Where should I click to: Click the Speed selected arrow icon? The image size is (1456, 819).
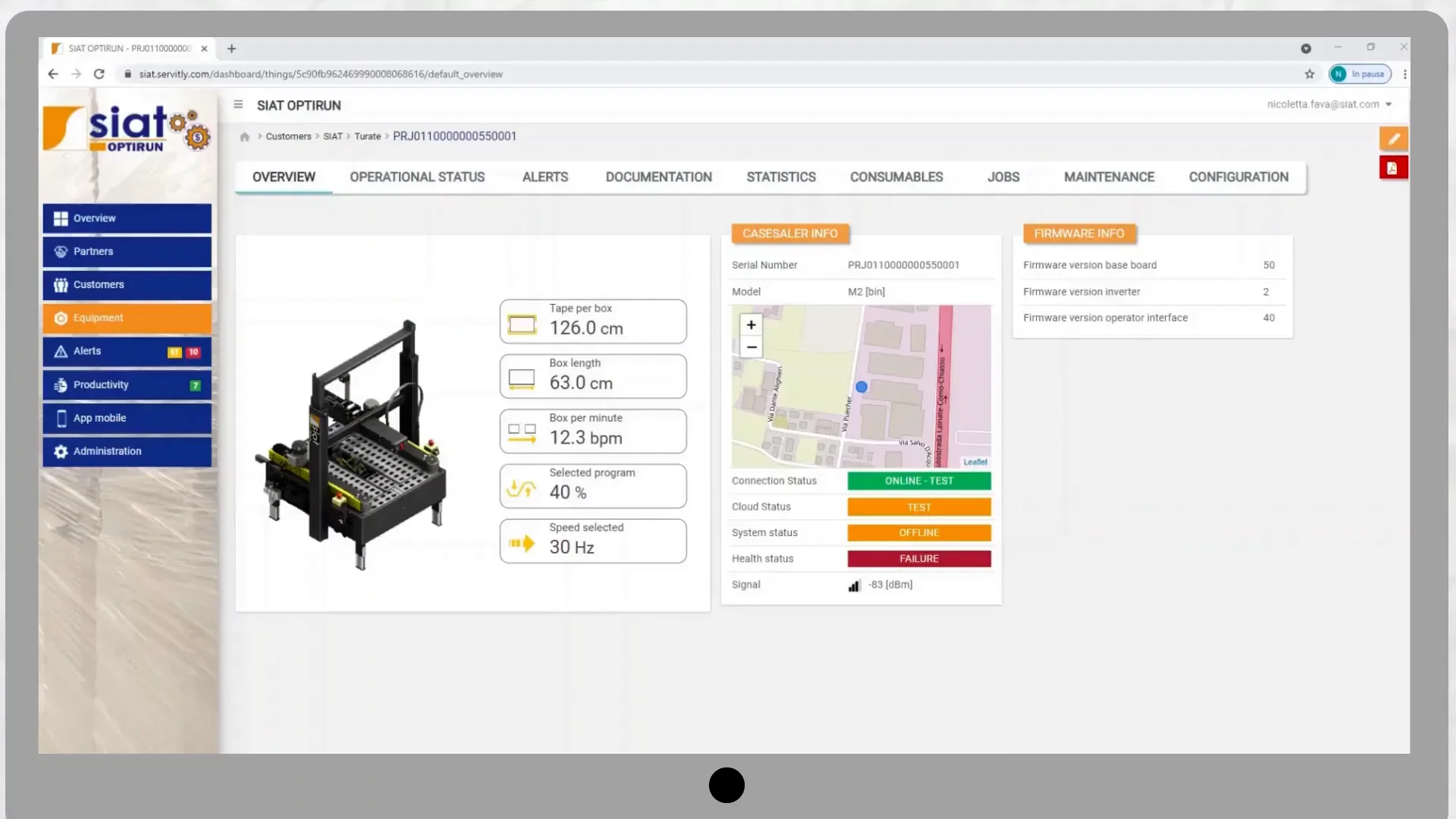522,543
